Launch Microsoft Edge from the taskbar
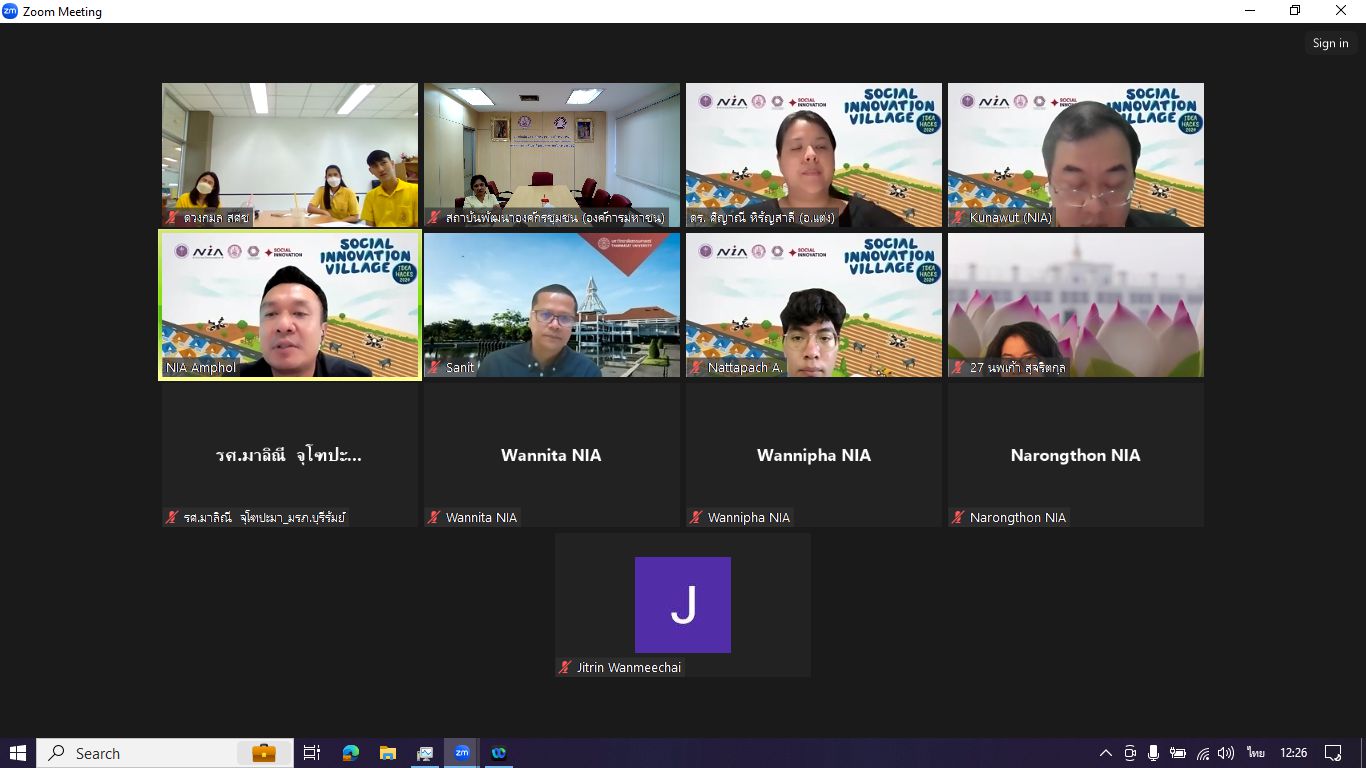This screenshot has height=768, width=1366. coord(351,753)
